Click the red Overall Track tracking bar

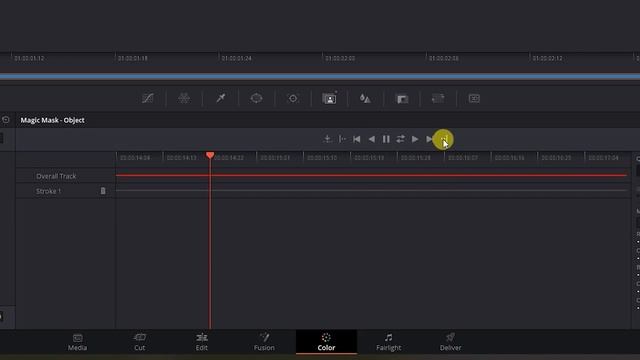click(x=371, y=176)
